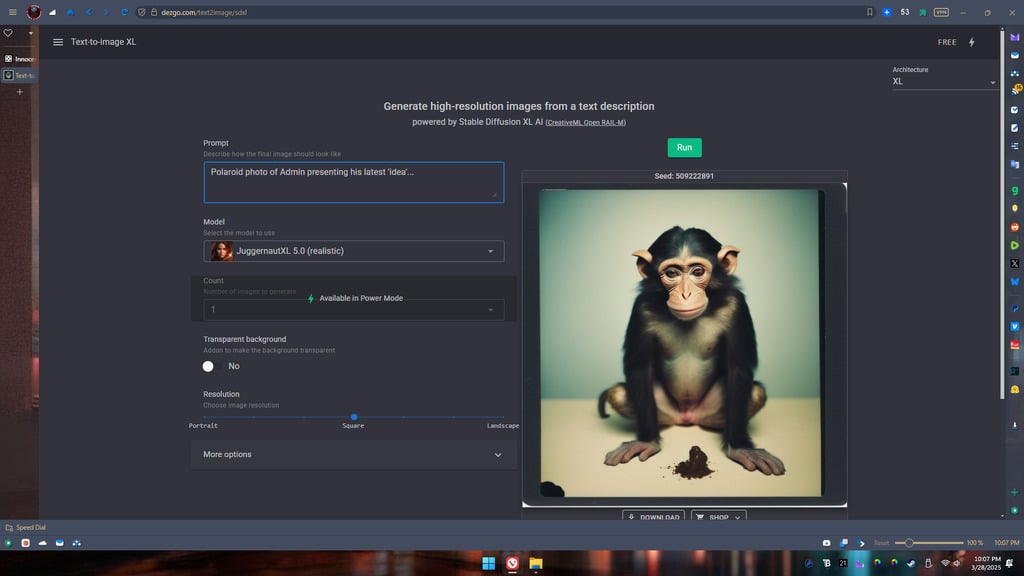The image size is (1024, 576).
Task: Switch to the Text-to-image tab in the sidebar
Action: (19, 75)
